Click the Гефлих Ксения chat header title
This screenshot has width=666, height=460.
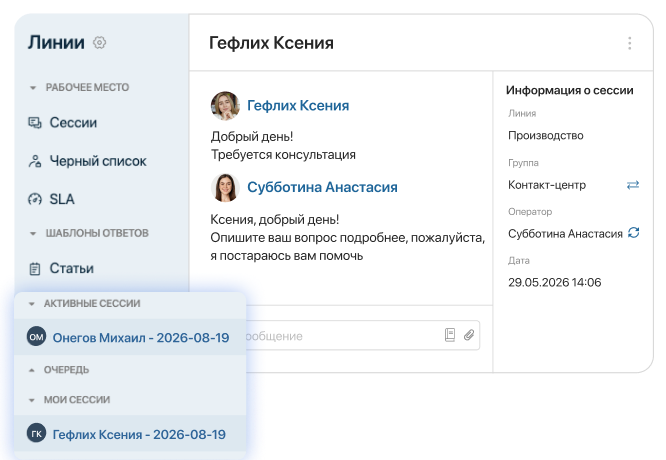271,43
